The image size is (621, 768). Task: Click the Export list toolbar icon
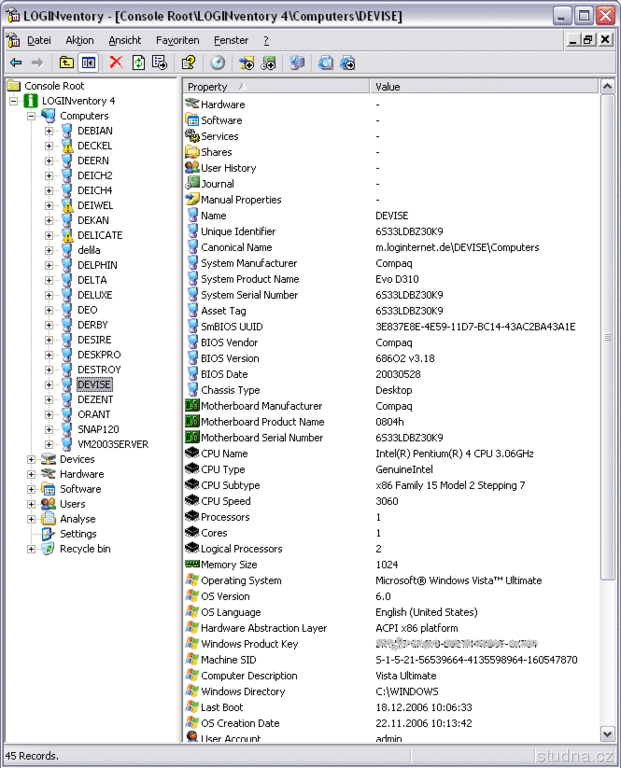tap(160, 63)
